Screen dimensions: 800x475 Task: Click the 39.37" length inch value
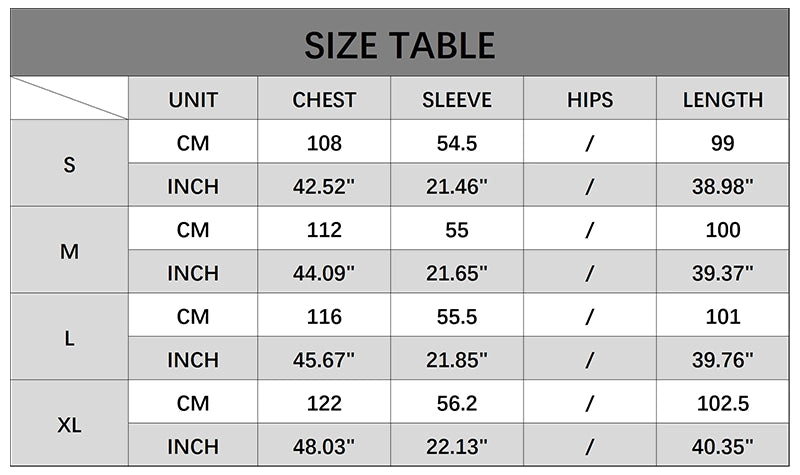click(723, 273)
